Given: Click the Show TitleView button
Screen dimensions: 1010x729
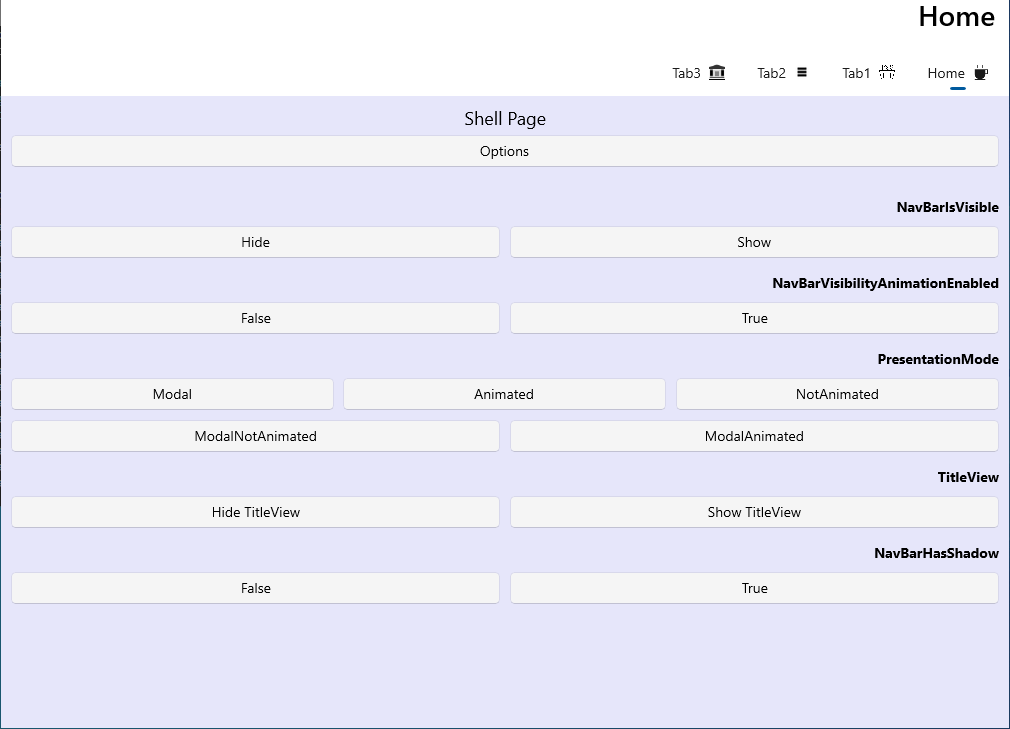Looking at the screenshot, I should pos(754,512).
